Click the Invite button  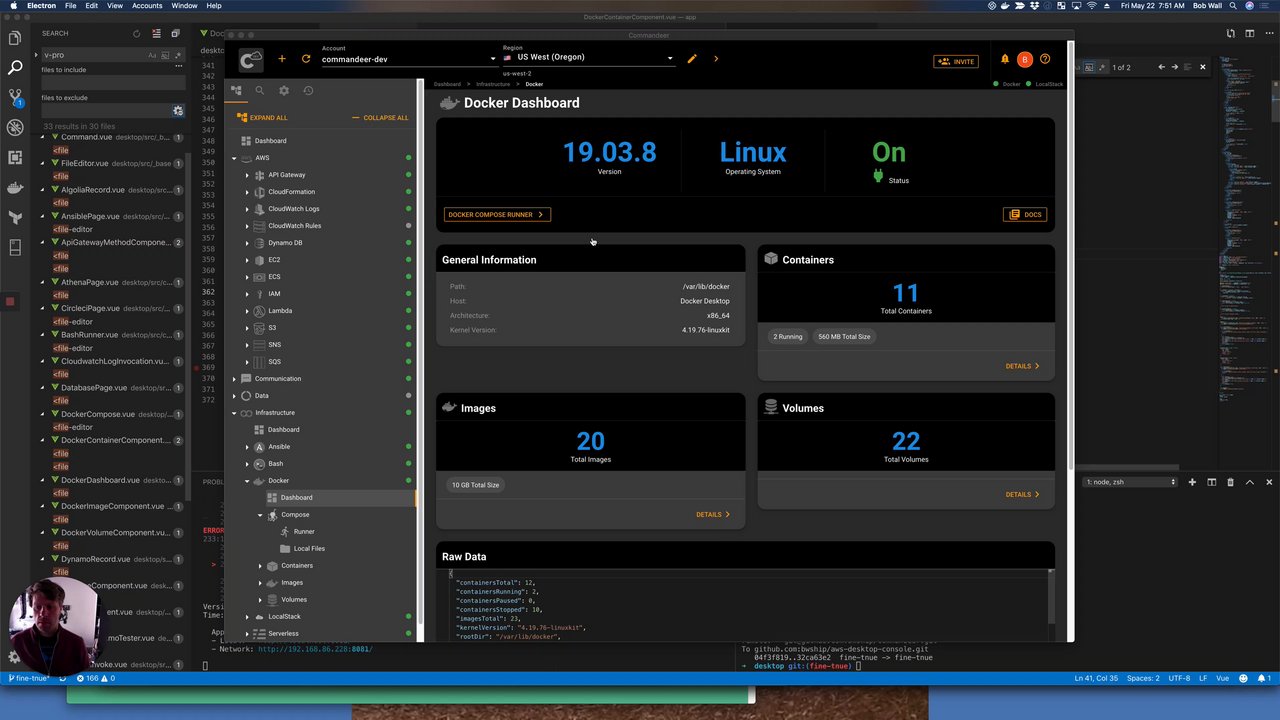coord(955,61)
